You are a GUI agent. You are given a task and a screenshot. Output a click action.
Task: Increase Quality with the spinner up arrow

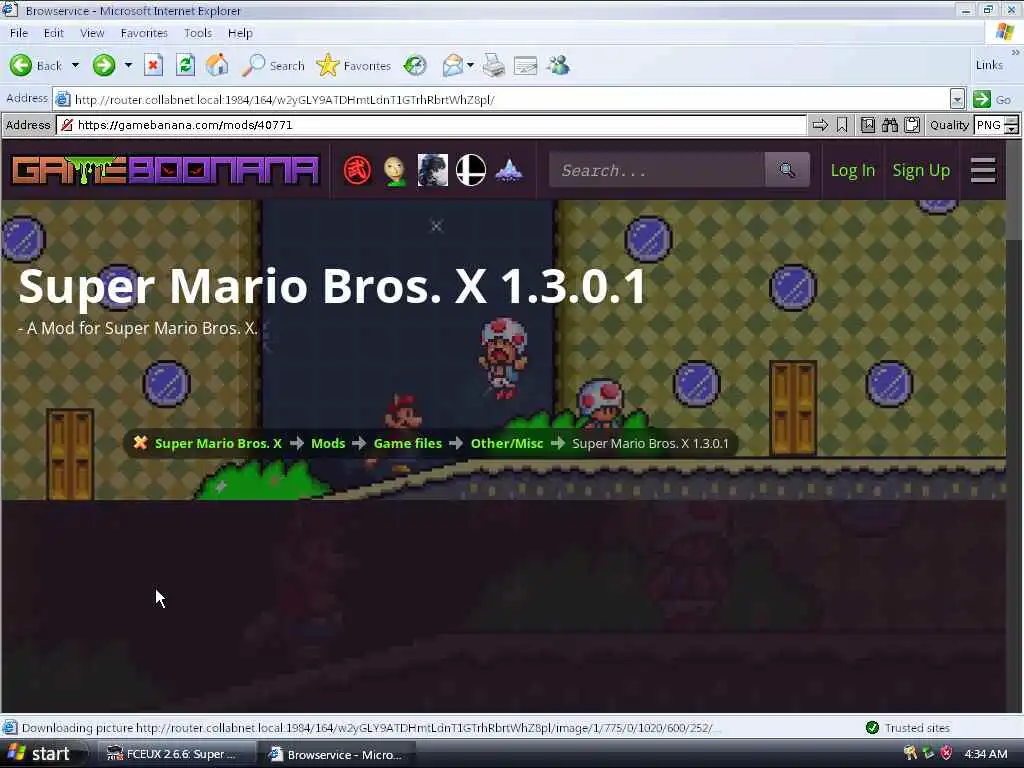(x=1011, y=120)
